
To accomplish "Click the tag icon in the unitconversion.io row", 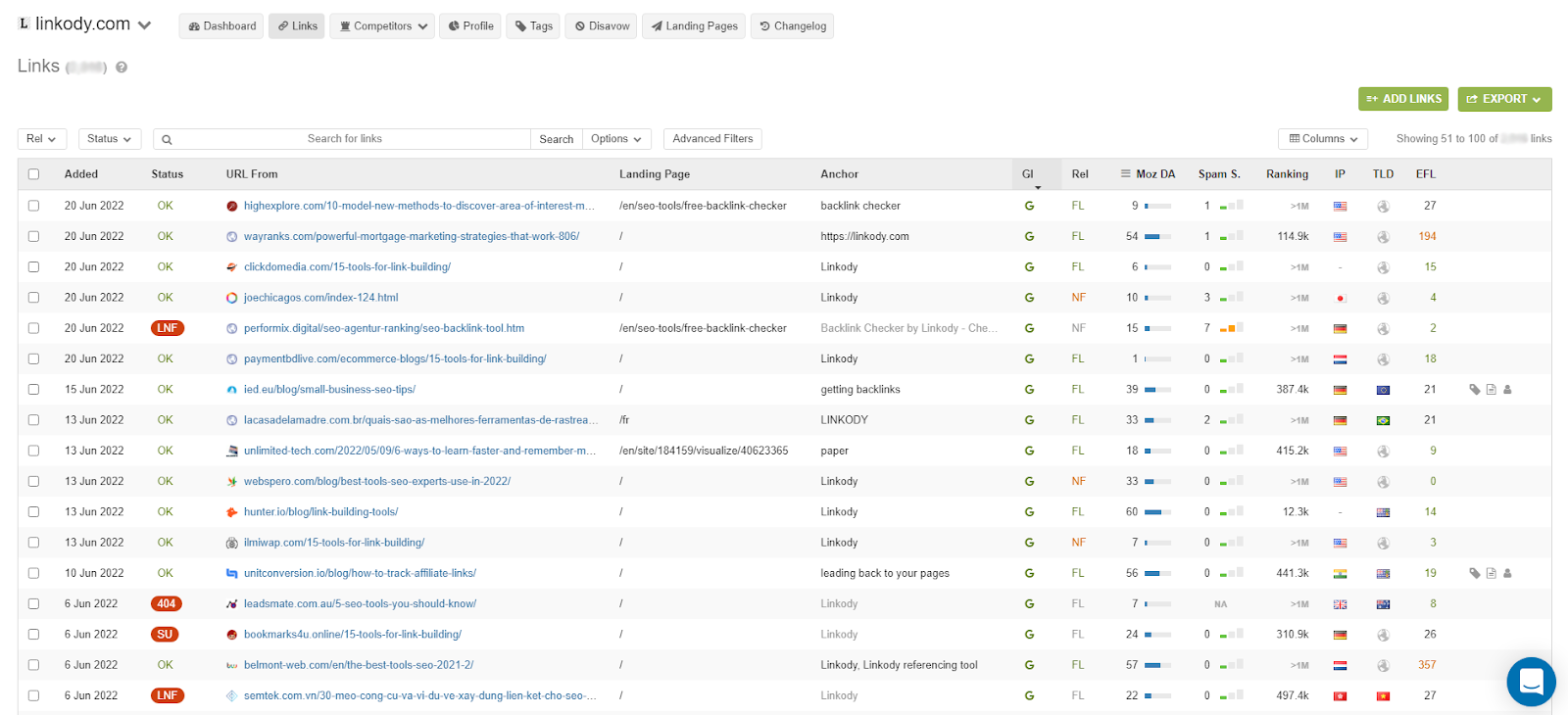I will [1475, 574].
